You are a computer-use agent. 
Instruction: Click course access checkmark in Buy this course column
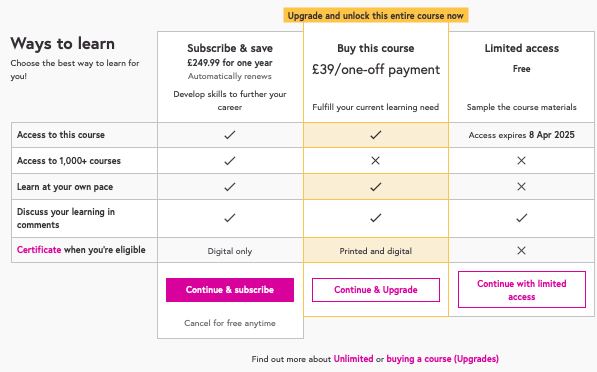[x=376, y=135]
